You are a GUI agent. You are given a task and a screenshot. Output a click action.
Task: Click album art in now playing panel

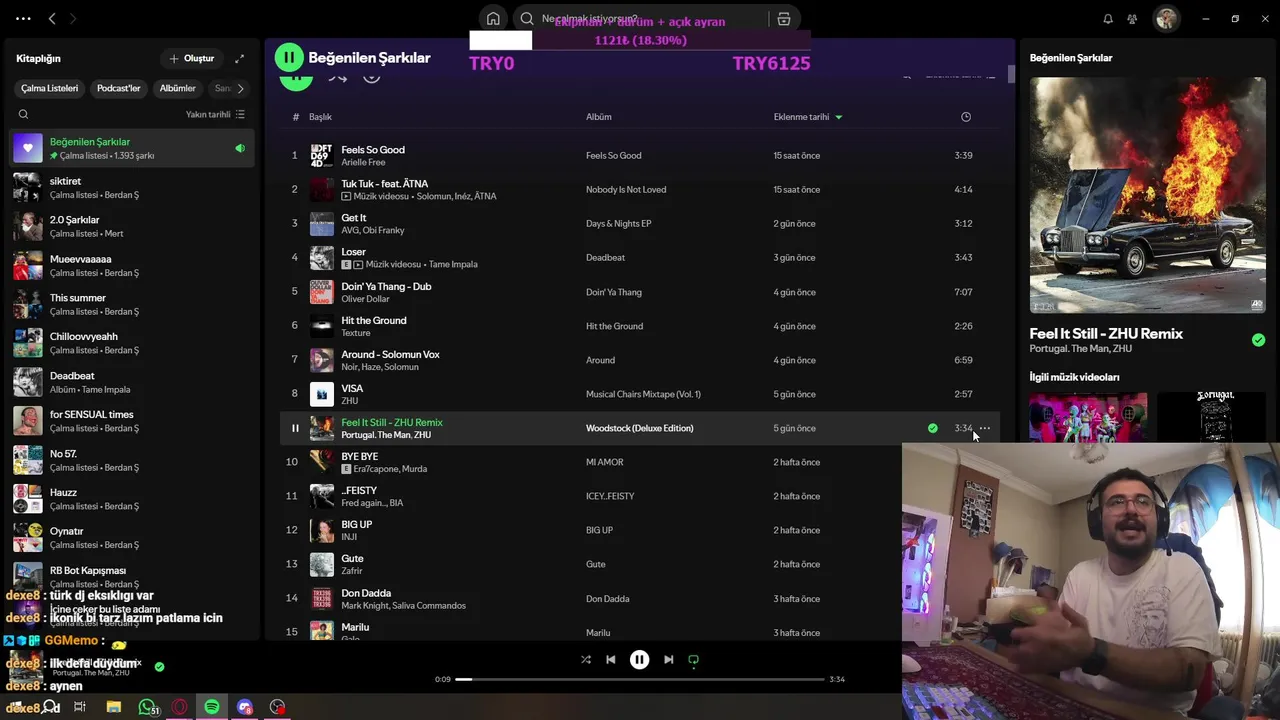tap(1148, 196)
